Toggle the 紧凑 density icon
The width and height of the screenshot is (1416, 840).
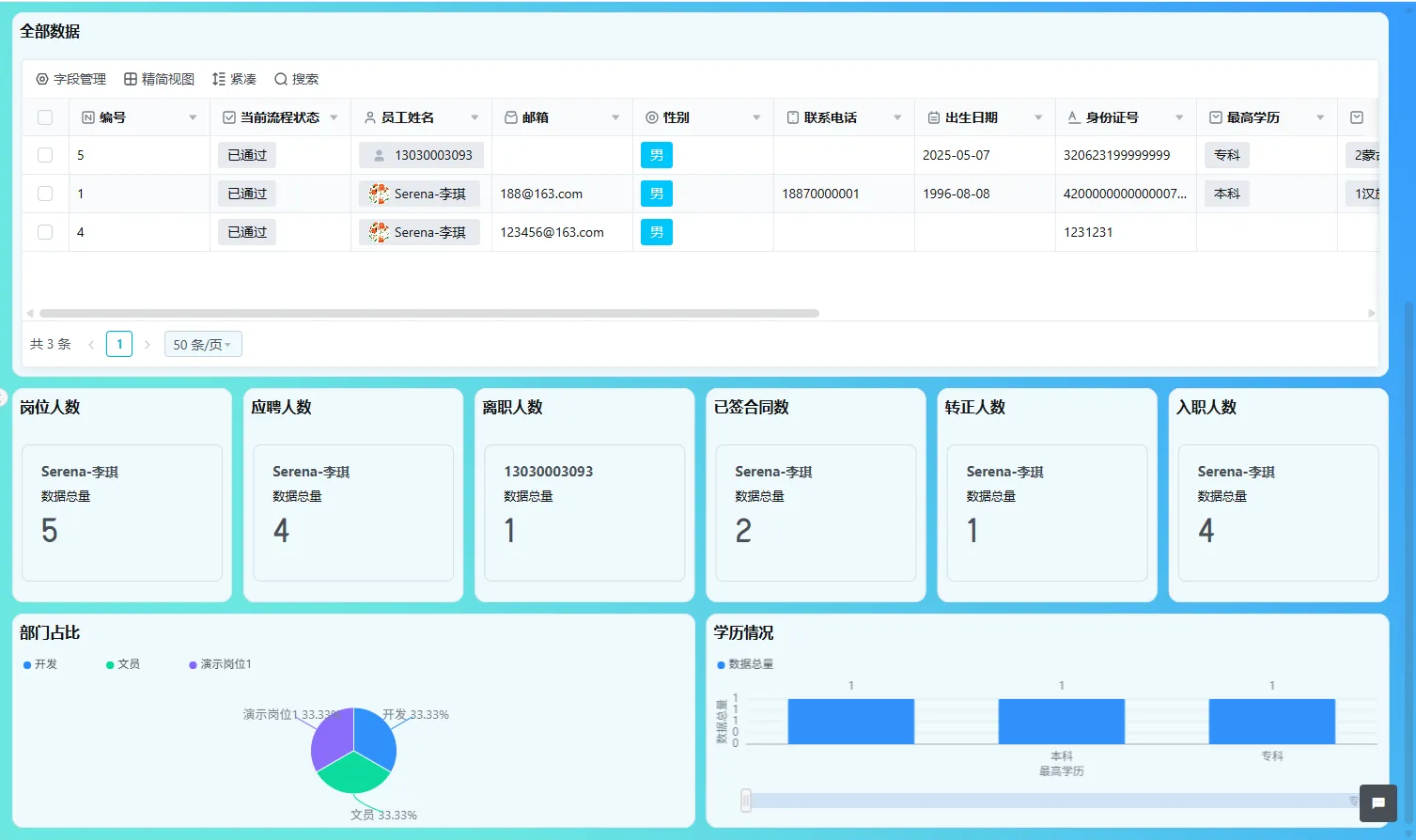[x=217, y=79]
